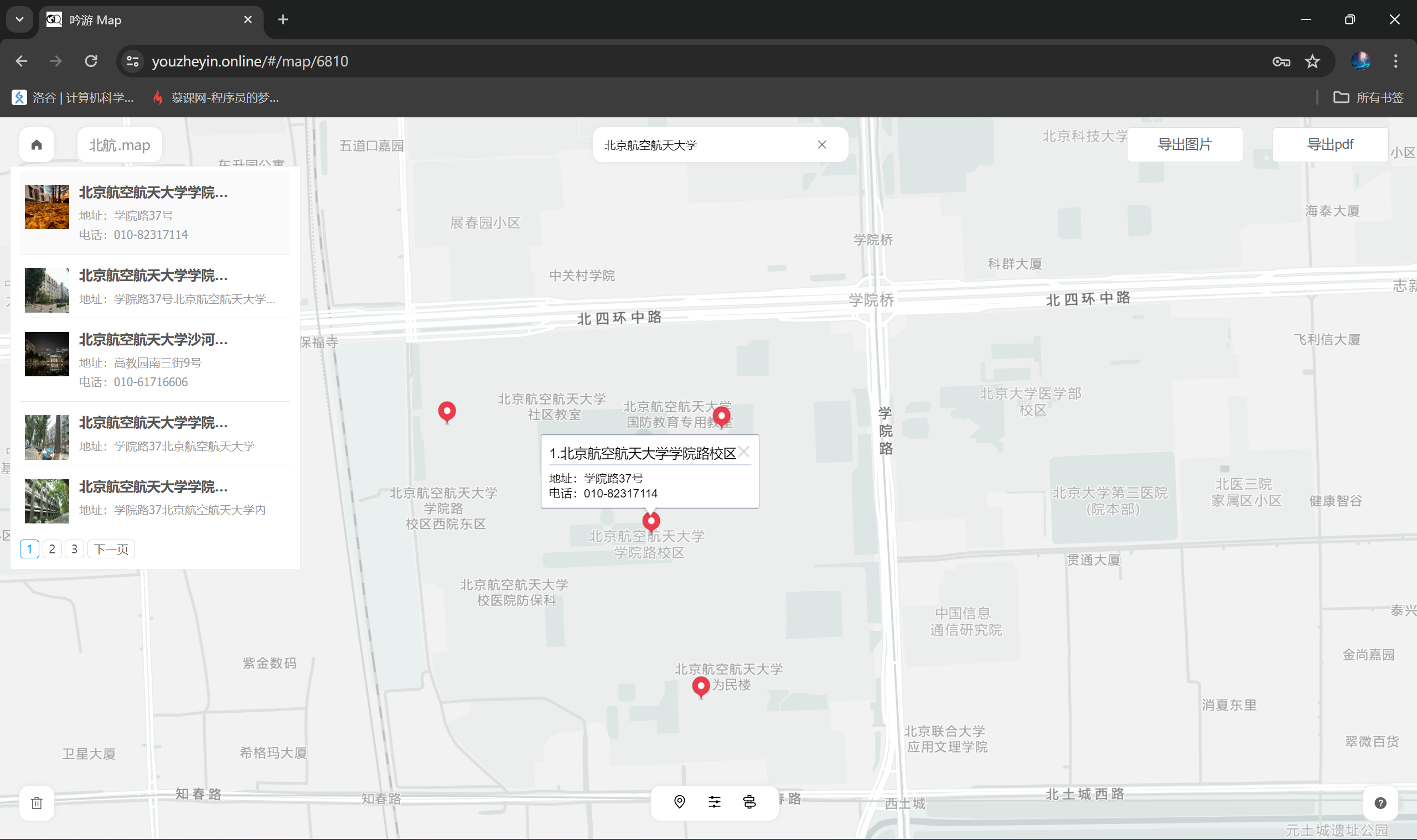Screen dimensions: 1417x840
Task: Click the route signpost tool in bottom toolbar
Action: pos(749,802)
